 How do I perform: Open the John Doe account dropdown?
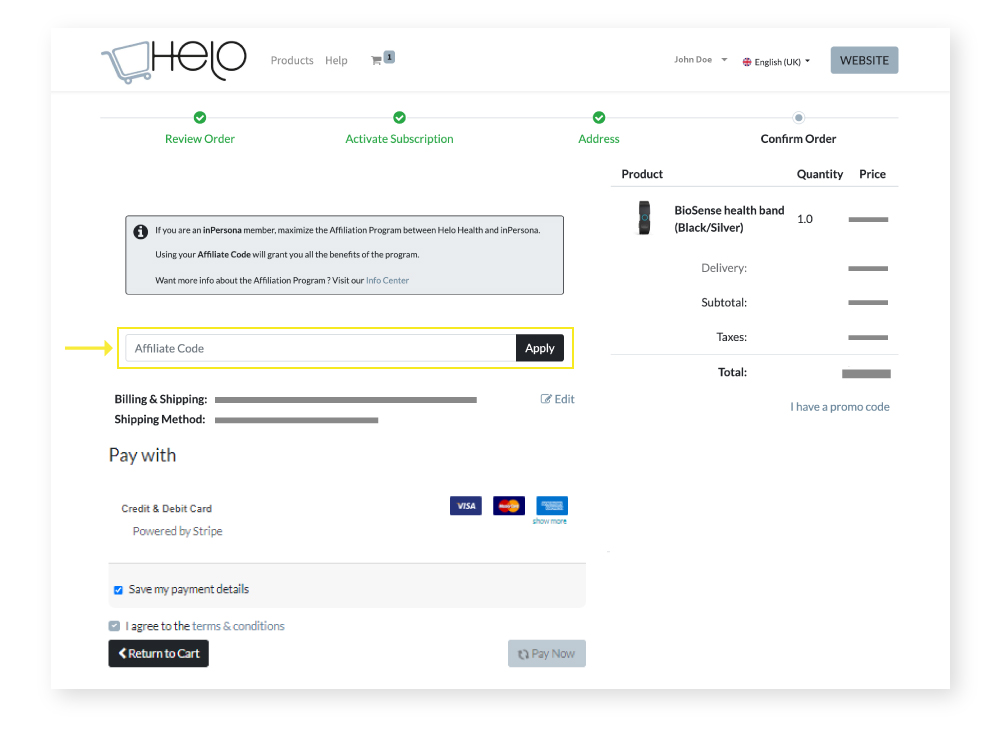(699, 60)
